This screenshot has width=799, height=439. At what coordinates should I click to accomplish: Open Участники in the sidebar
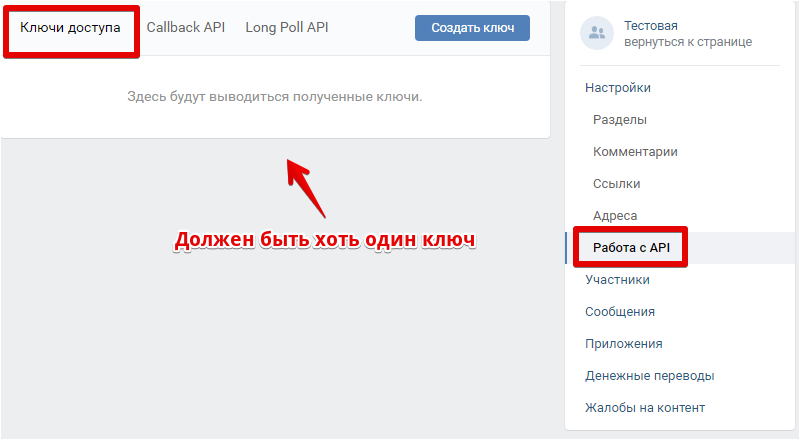[x=617, y=280]
